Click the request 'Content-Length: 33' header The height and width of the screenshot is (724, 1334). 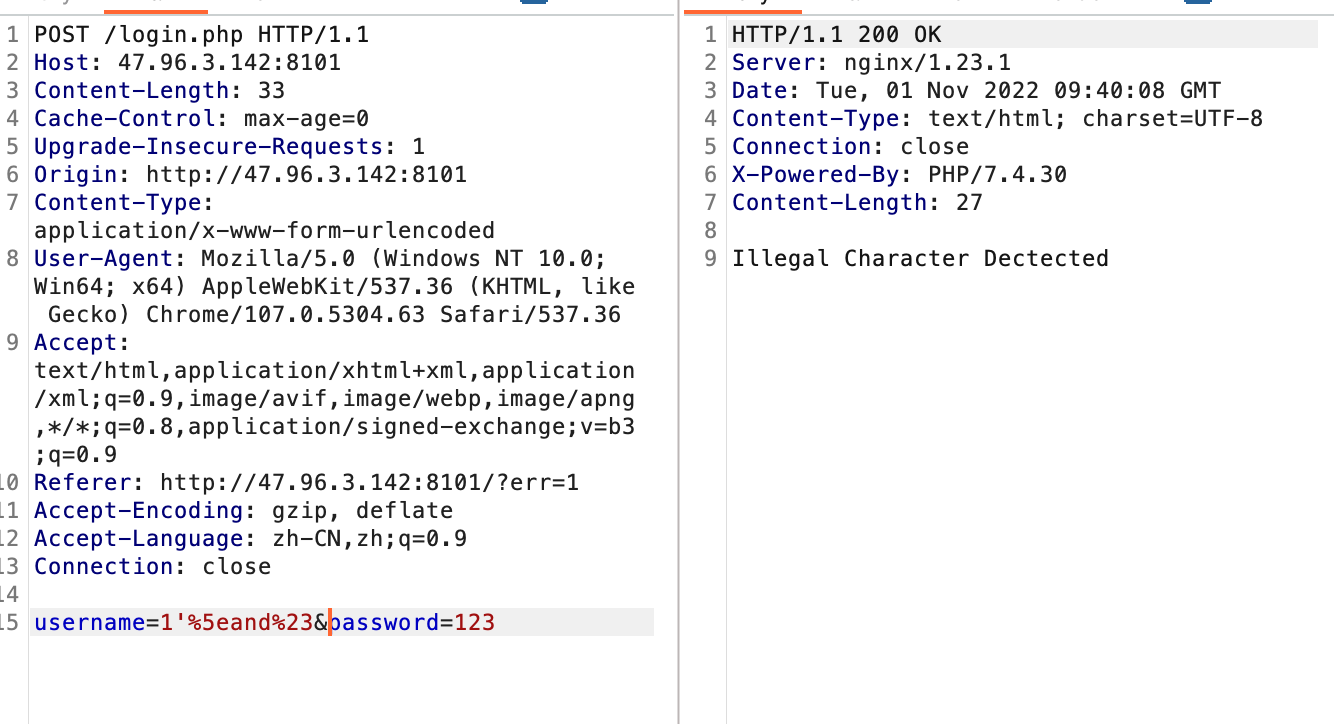pyautogui.click(x=160, y=91)
